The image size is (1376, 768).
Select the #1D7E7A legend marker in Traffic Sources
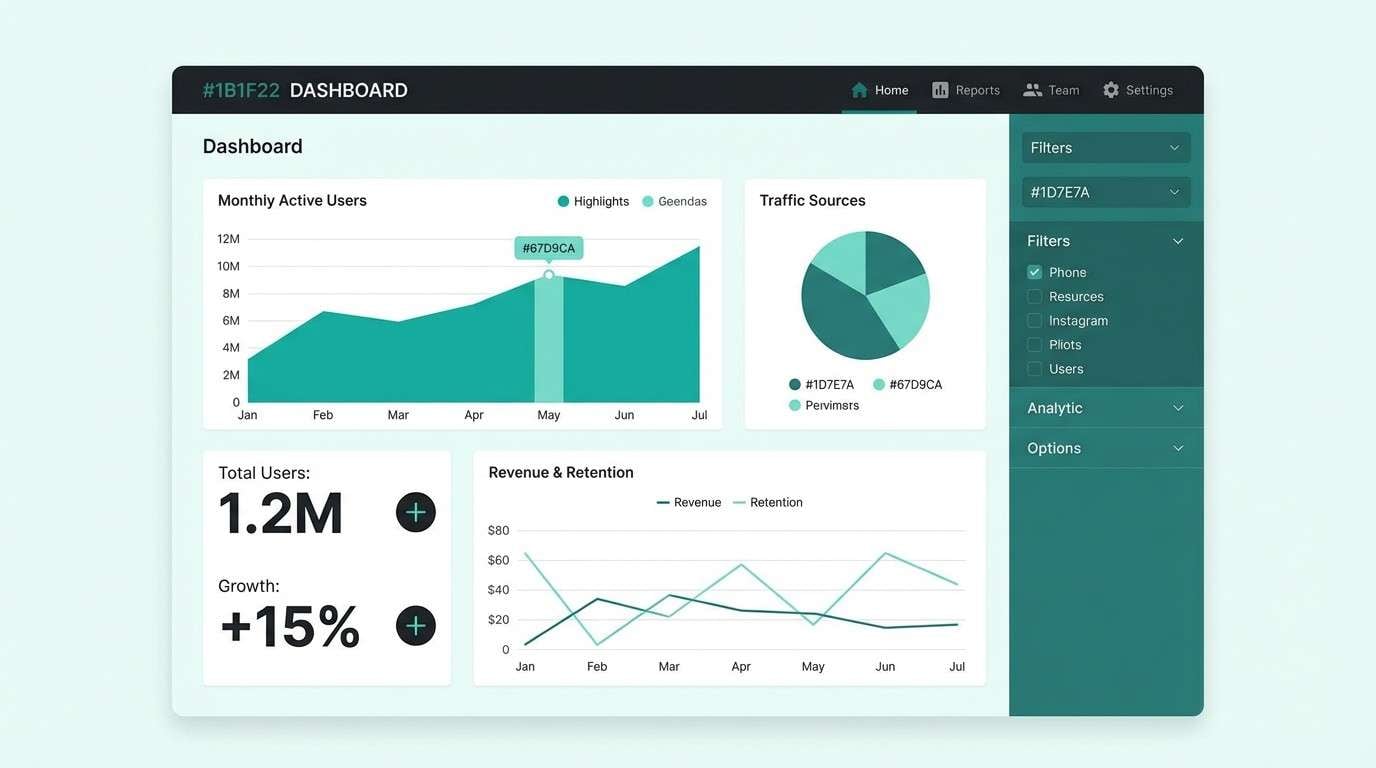(x=793, y=383)
